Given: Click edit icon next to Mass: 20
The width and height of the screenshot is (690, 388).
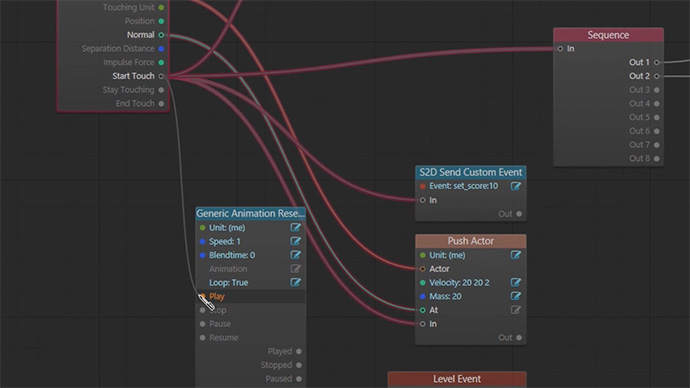Looking at the screenshot, I should click(516, 296).
